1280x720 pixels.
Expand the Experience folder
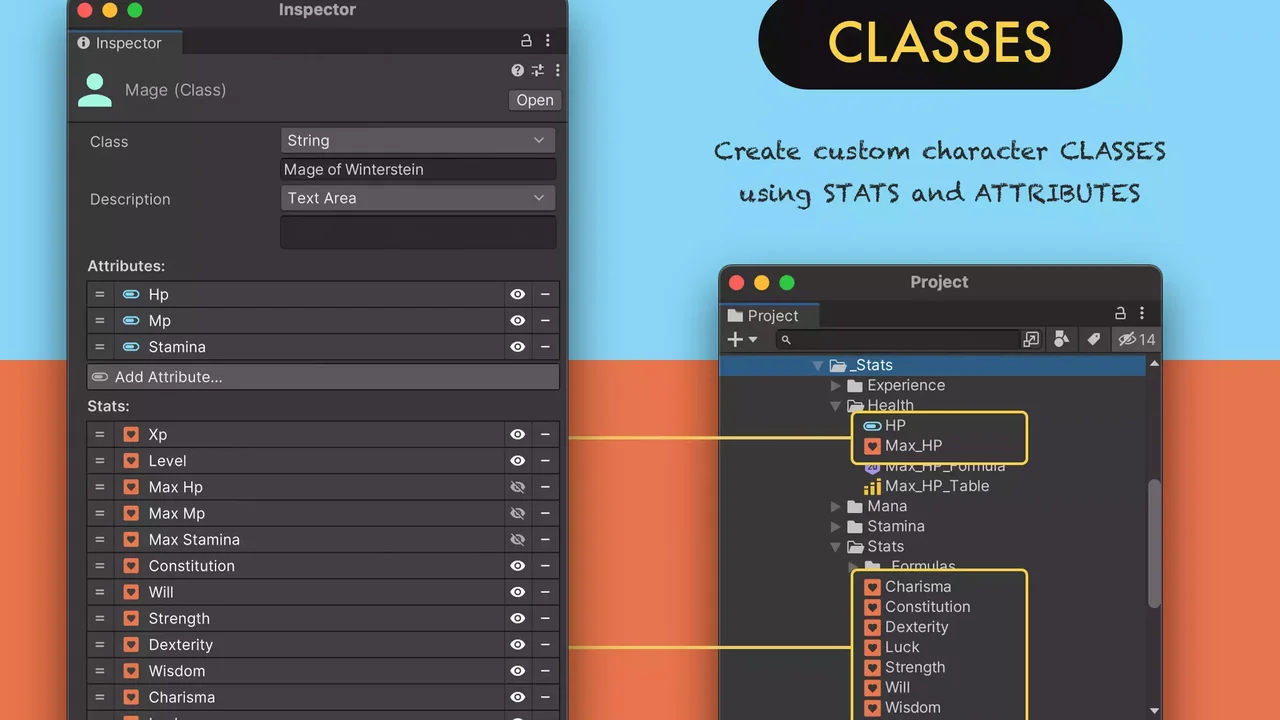[x=836, y=385]
